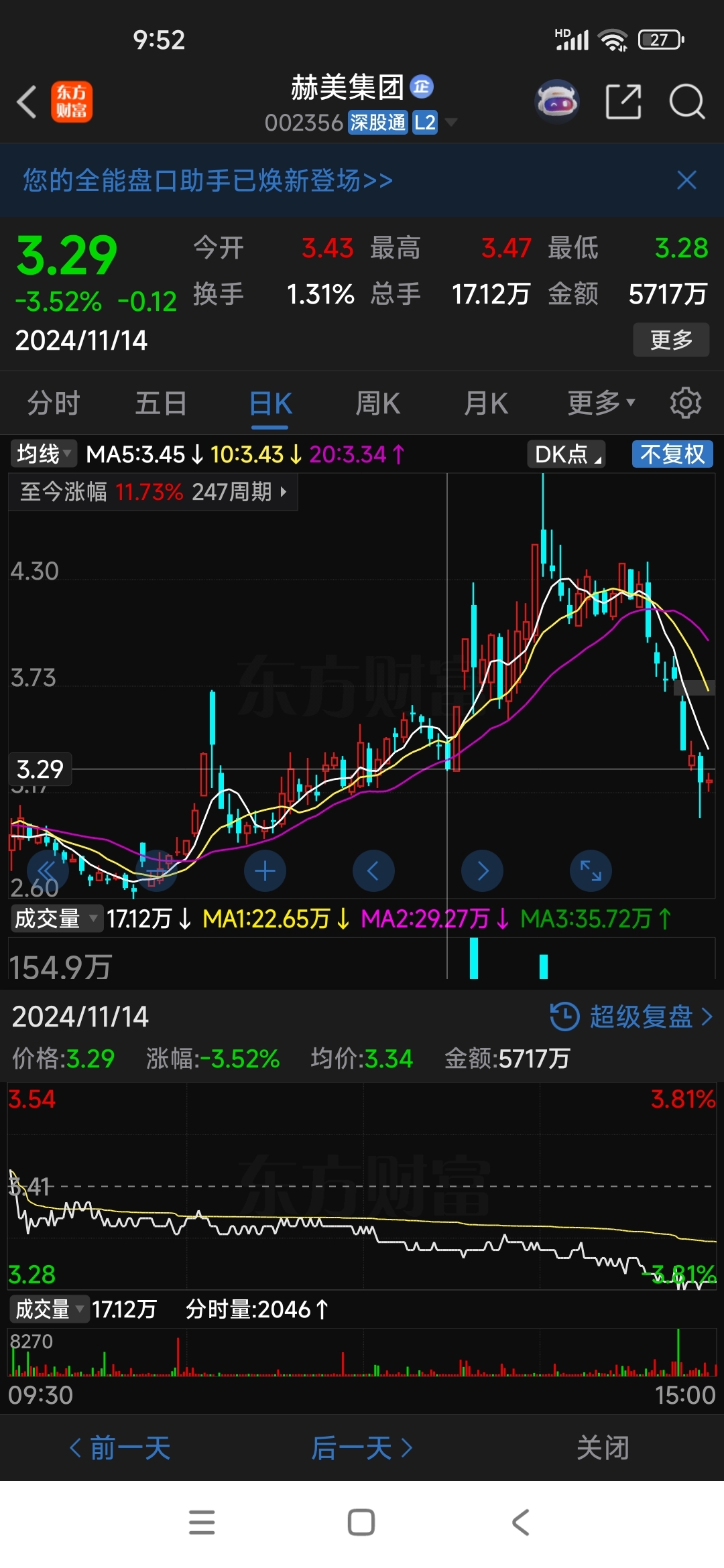Tap the blue 企 badge beside 赫美集团

(x=422, y=86)
